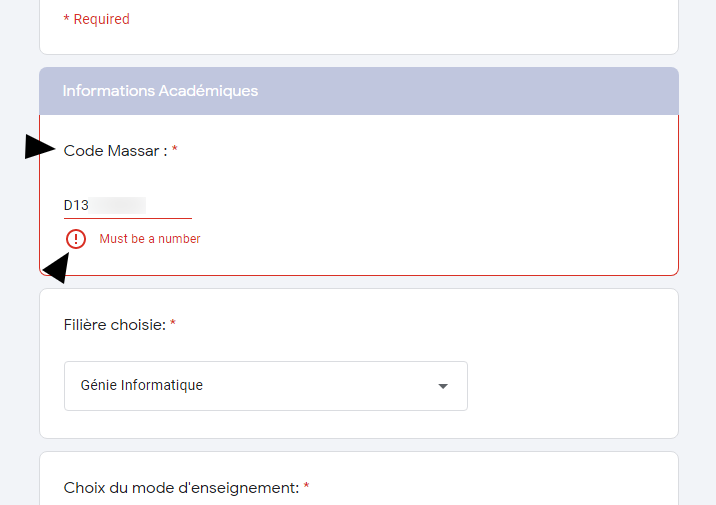Image resolution: width=716 pixels, height=505 pixels.
Task: Click the "Filière choisie:" question label
Action: (x=114, y=324)
